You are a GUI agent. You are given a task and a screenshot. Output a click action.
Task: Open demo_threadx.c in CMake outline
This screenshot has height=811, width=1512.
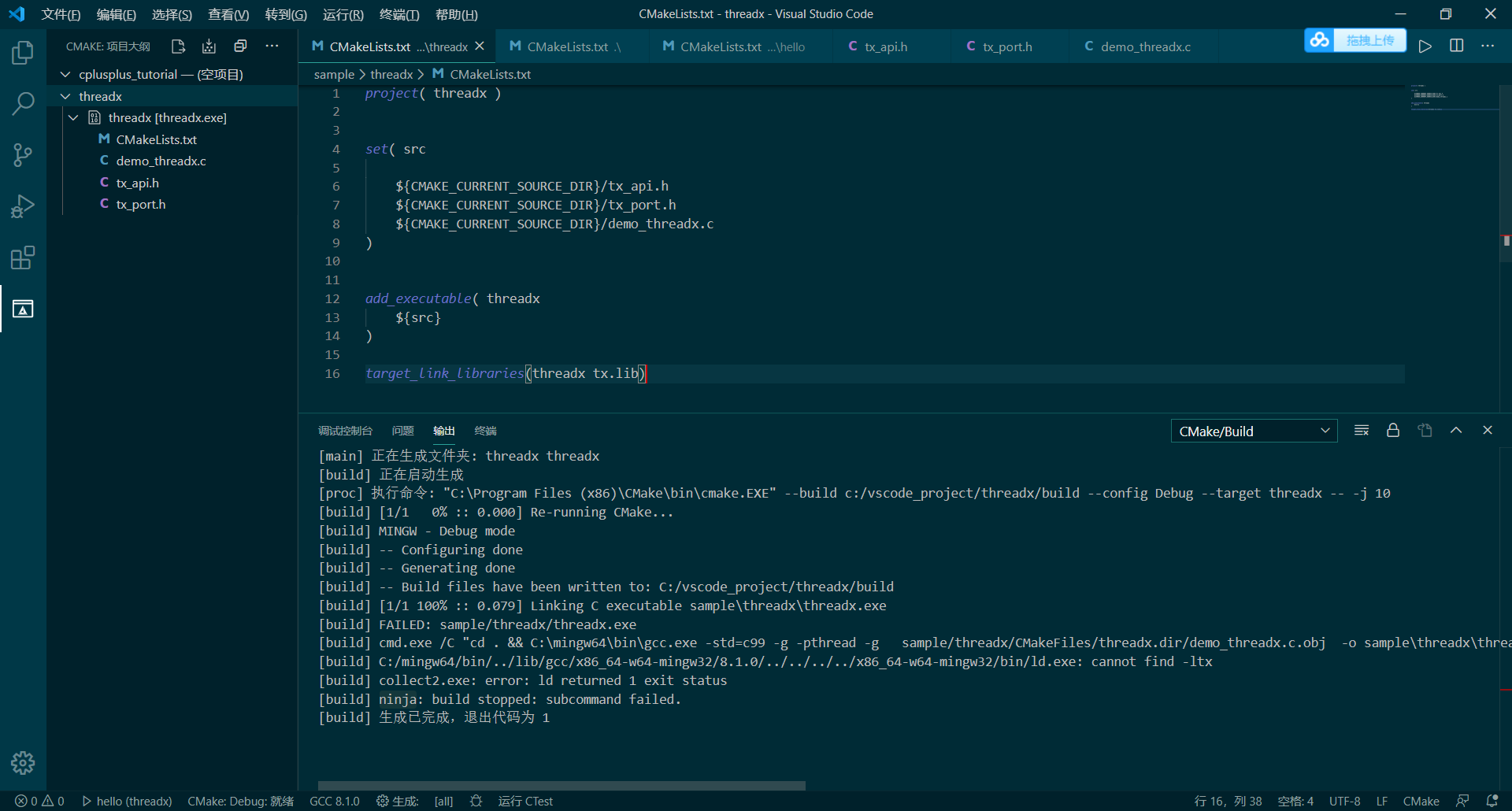pyautogui.click(x=161, y=161)
